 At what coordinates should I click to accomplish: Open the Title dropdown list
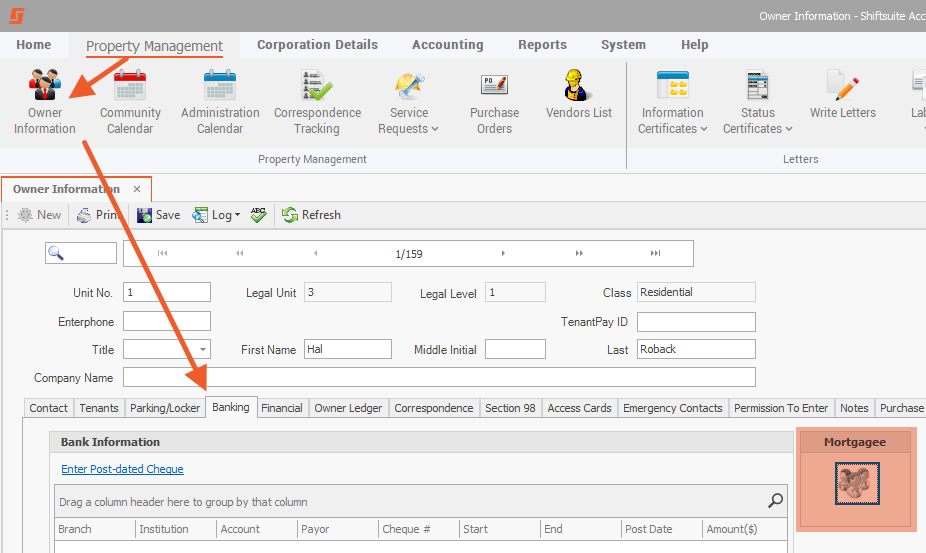tap(203, 350)
